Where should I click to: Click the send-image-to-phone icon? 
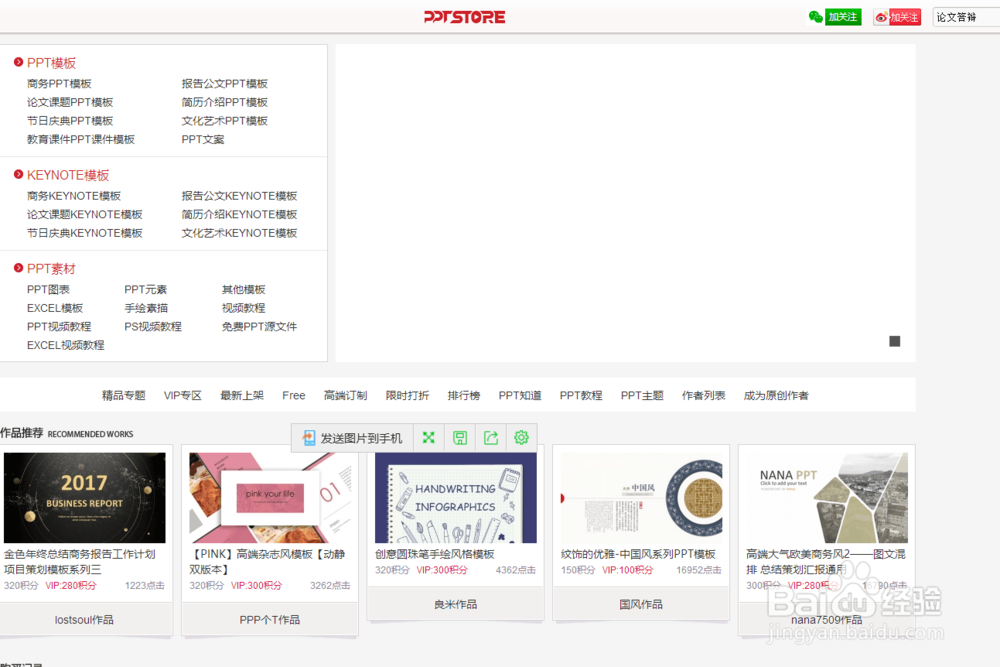pyautogui.click(x=309, y=437)
